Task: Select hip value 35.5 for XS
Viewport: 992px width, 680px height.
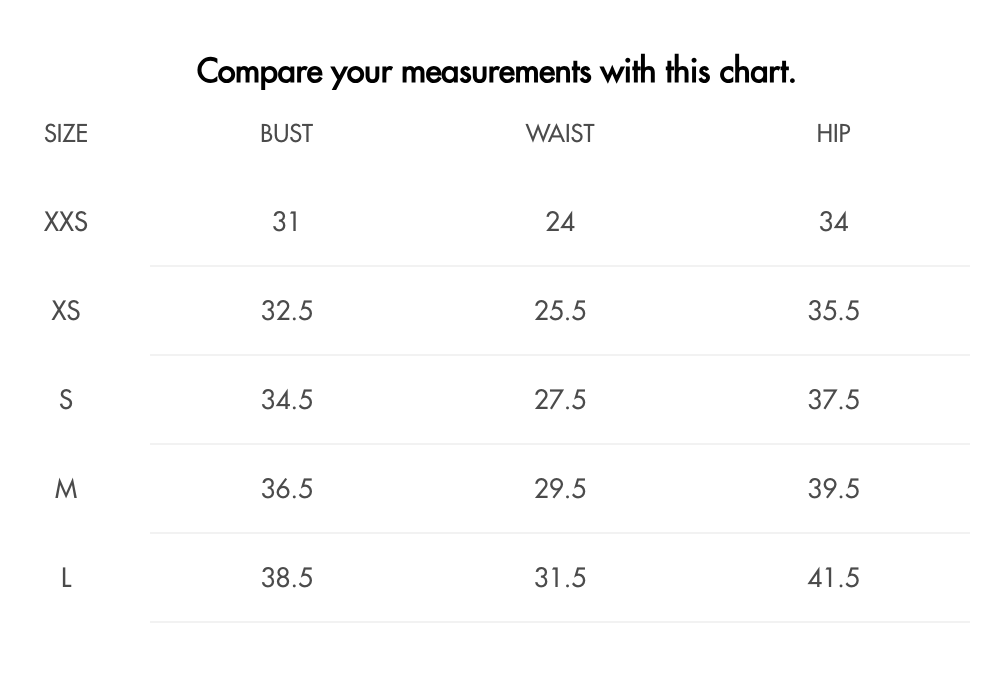Action: [833, 311]
